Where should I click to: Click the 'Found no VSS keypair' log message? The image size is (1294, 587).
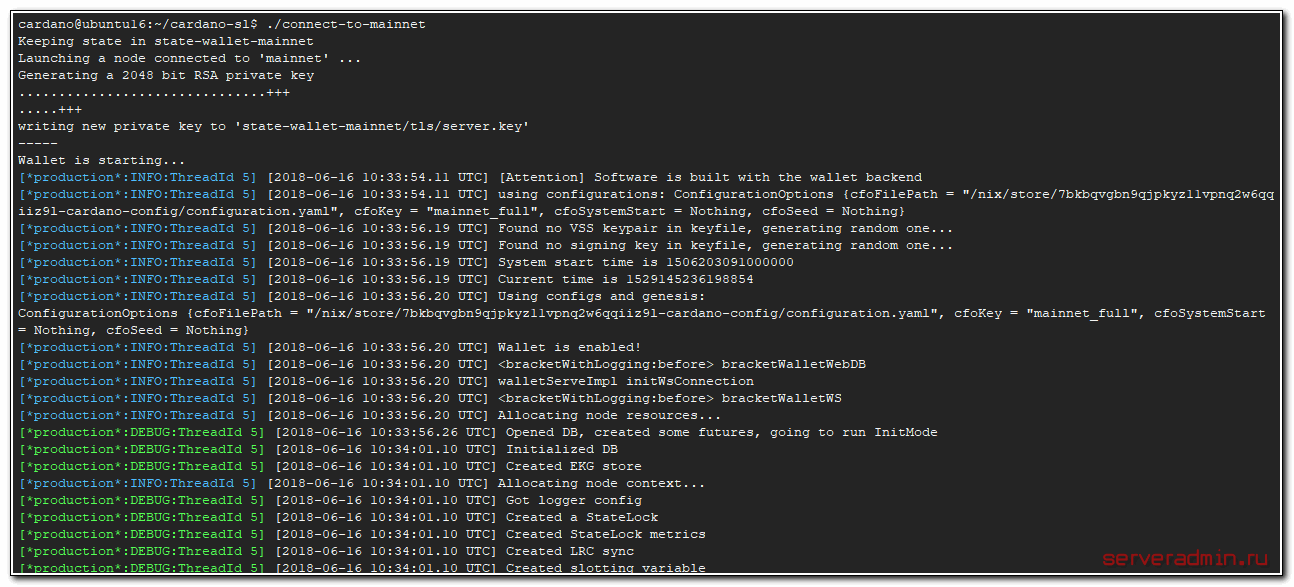pyautogui.click(x=725, y=228)
